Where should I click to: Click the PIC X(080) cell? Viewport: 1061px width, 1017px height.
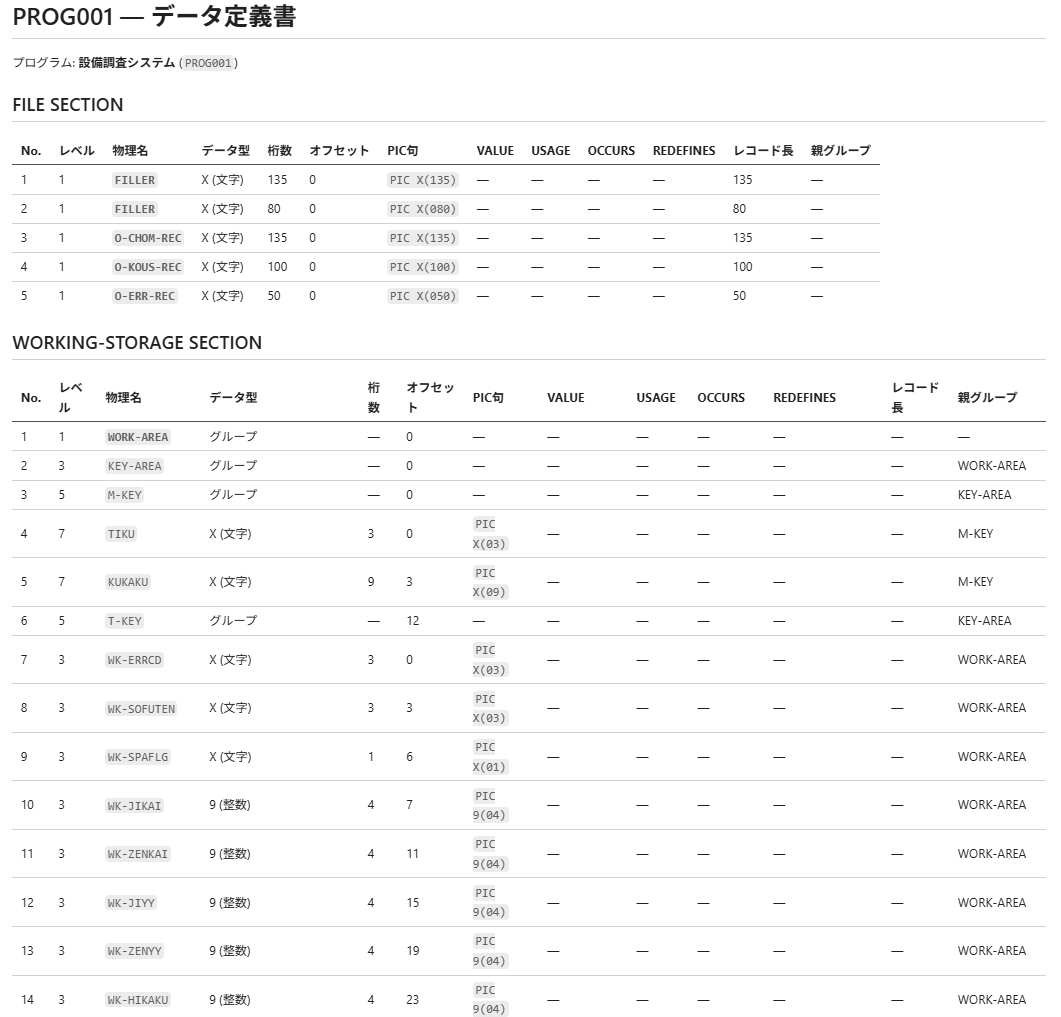423,209
